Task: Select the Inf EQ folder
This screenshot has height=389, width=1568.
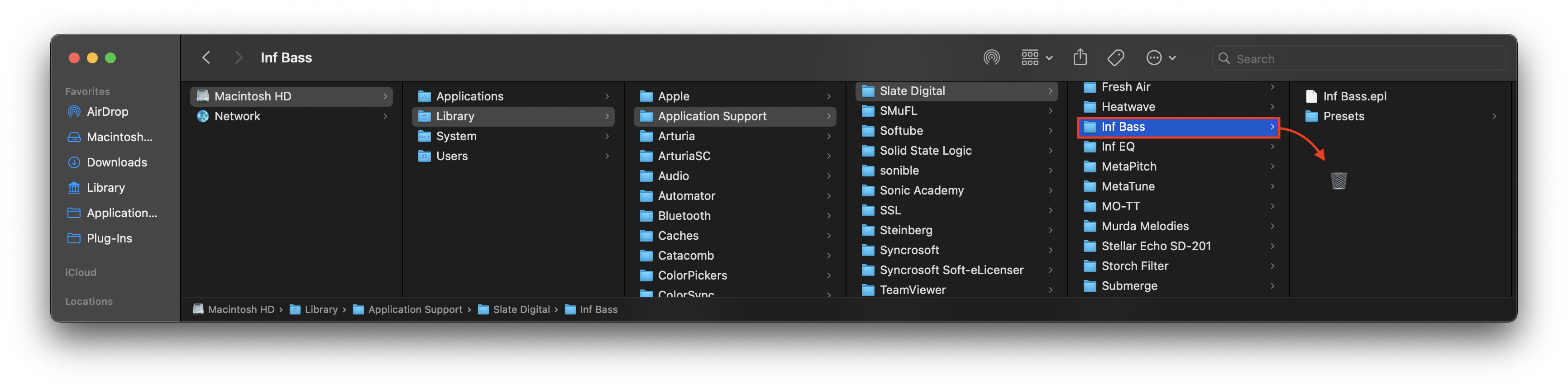Action: (1177, 147)
